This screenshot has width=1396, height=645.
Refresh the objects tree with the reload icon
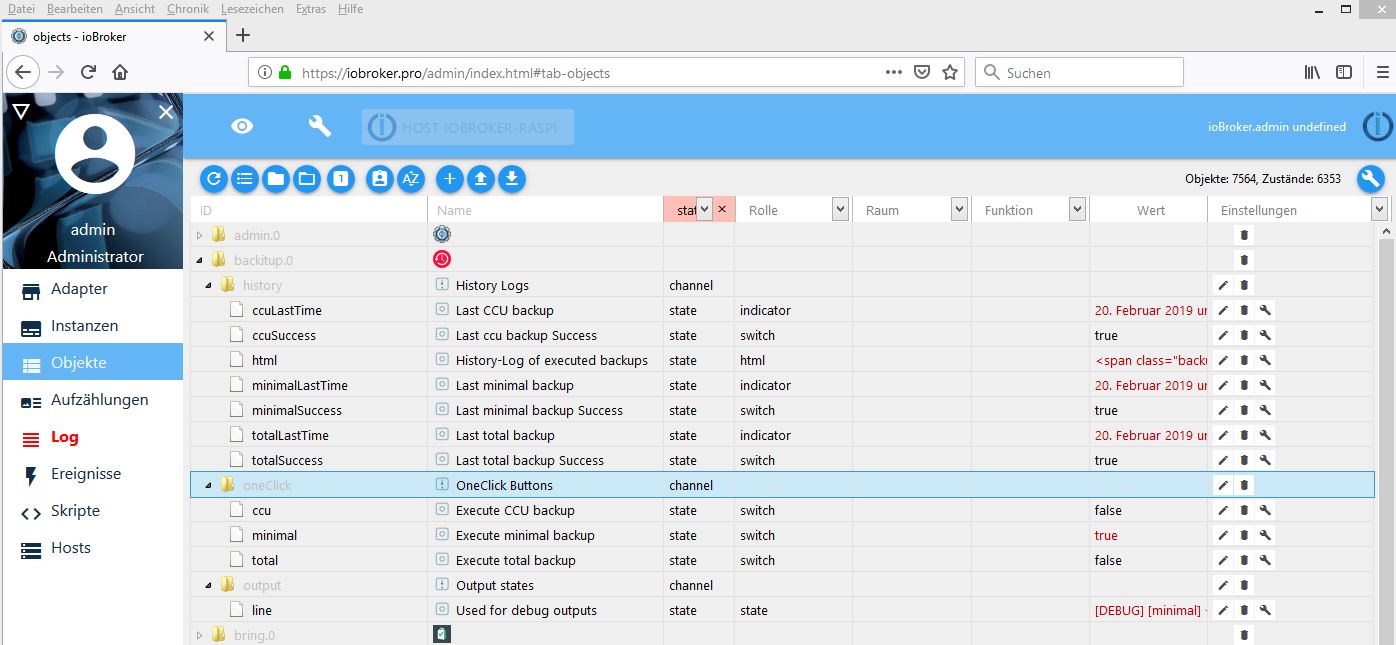tap(213, 179)
